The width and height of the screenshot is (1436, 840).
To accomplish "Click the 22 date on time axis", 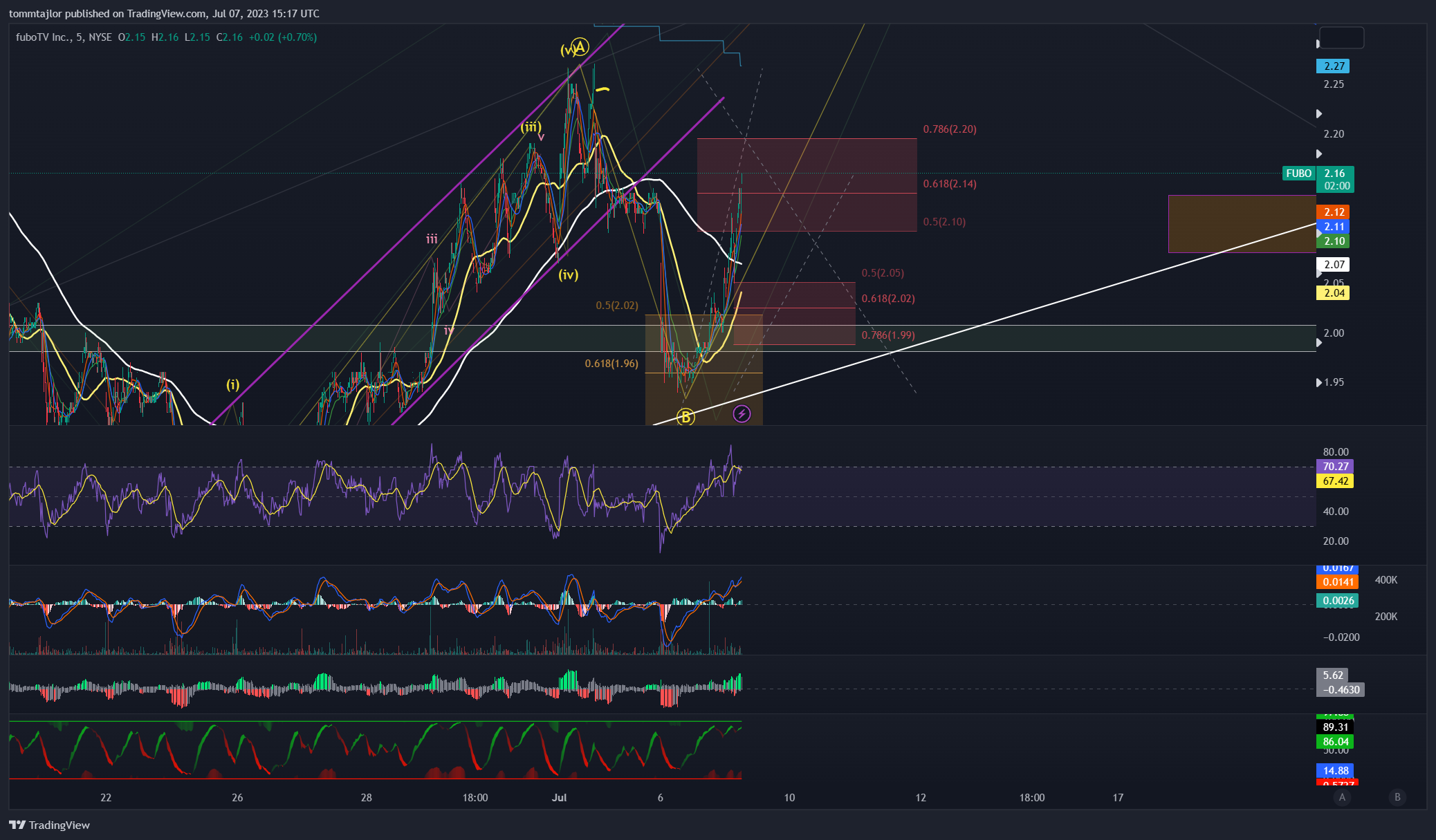I will pos(106,798).
